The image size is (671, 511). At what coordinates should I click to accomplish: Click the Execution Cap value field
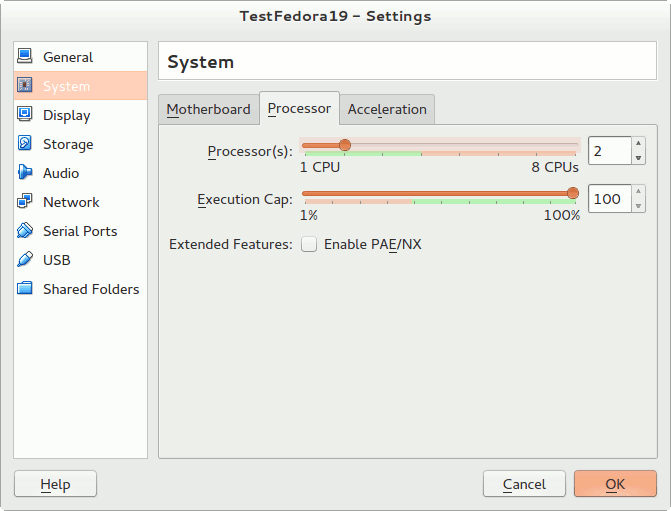tap(608, 199)
